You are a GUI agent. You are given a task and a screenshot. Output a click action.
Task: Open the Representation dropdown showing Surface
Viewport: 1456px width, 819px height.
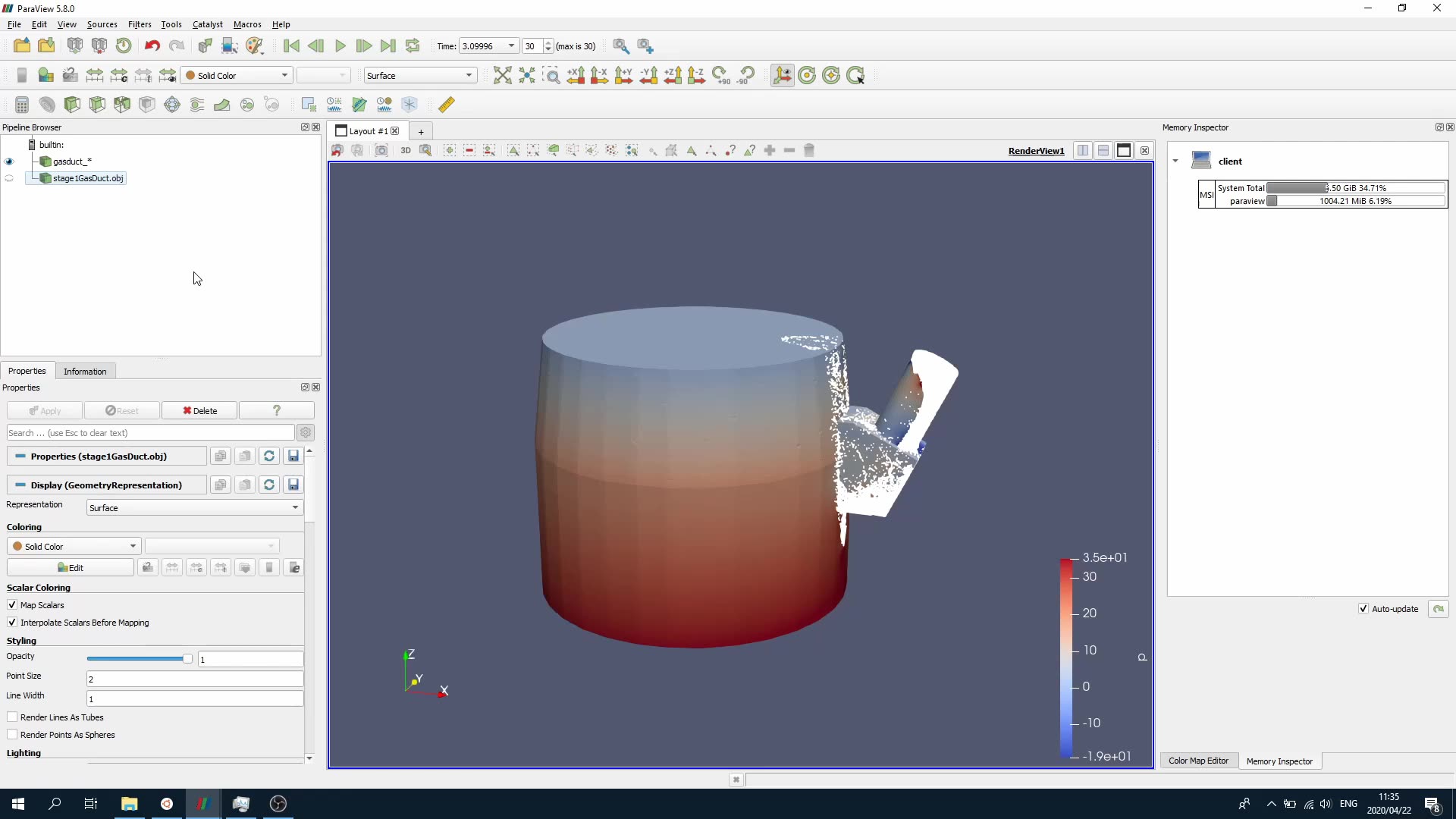193,507
